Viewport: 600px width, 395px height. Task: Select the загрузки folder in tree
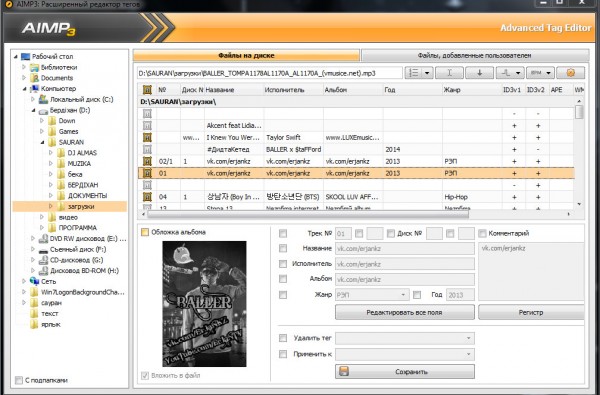81,206
